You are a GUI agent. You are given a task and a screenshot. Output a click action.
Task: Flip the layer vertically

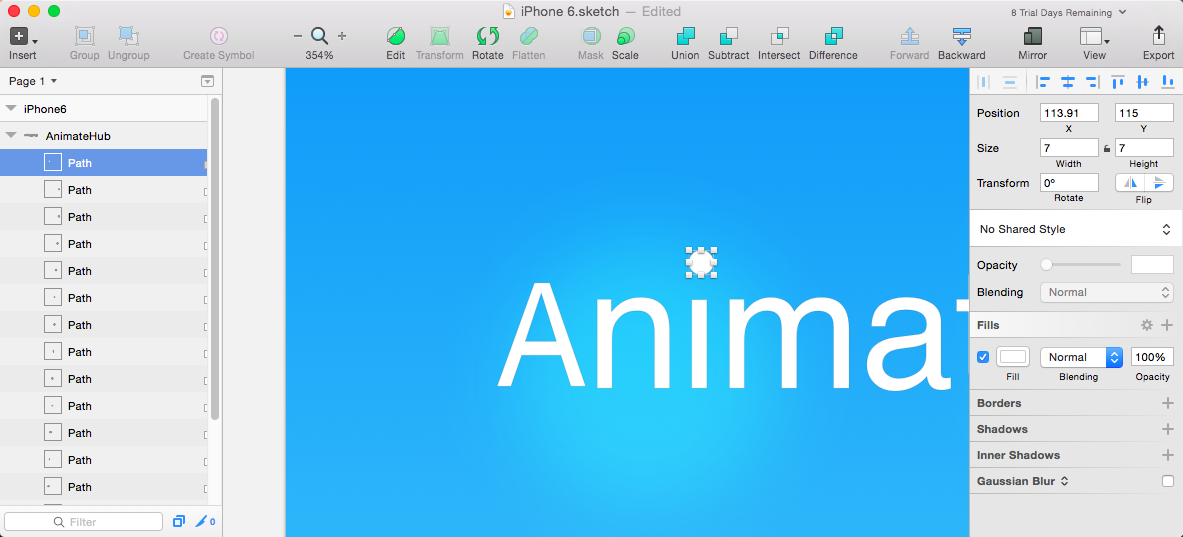[x=1160, y=183]
